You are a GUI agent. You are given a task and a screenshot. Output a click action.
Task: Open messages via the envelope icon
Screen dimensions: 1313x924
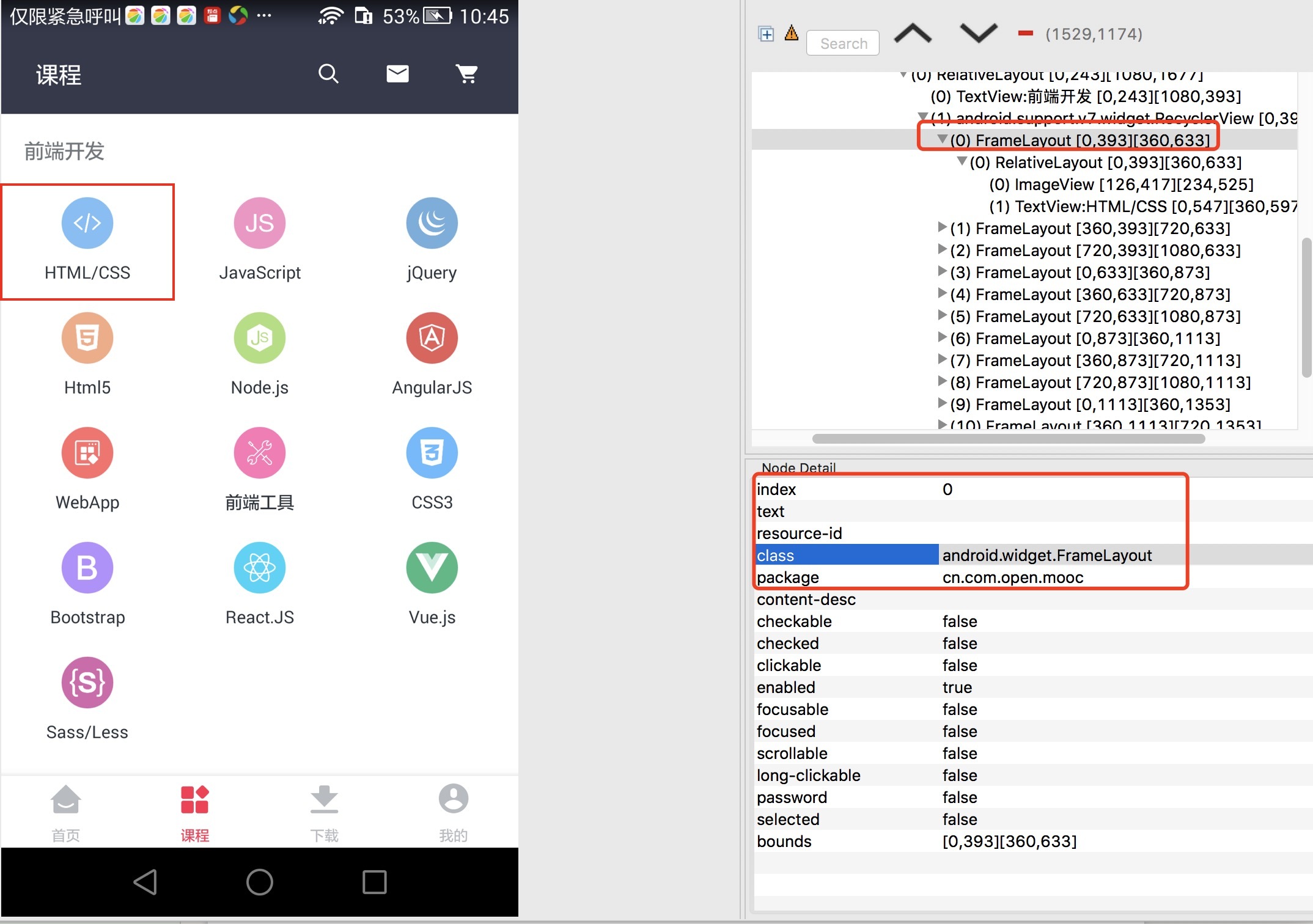[x=397, y=74]
